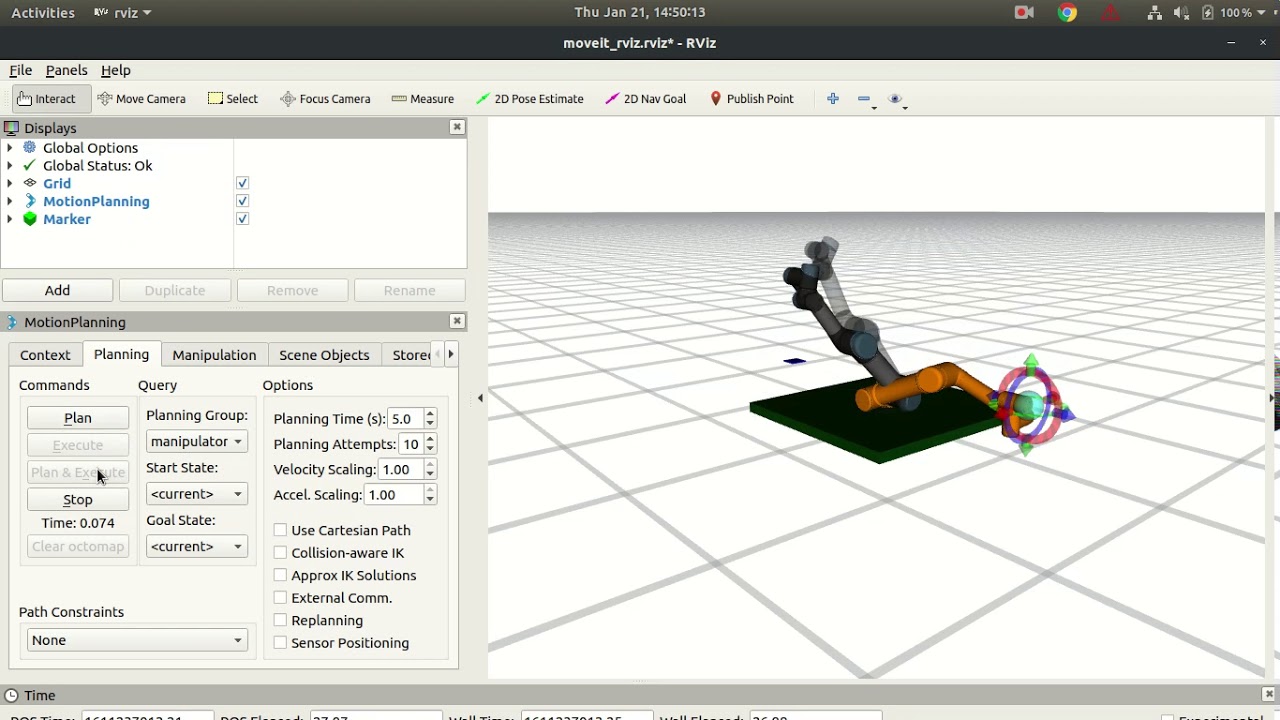1280x720 pixels.
Task: Select the 2D Nav Goal tool
Action: click(645, 99)
